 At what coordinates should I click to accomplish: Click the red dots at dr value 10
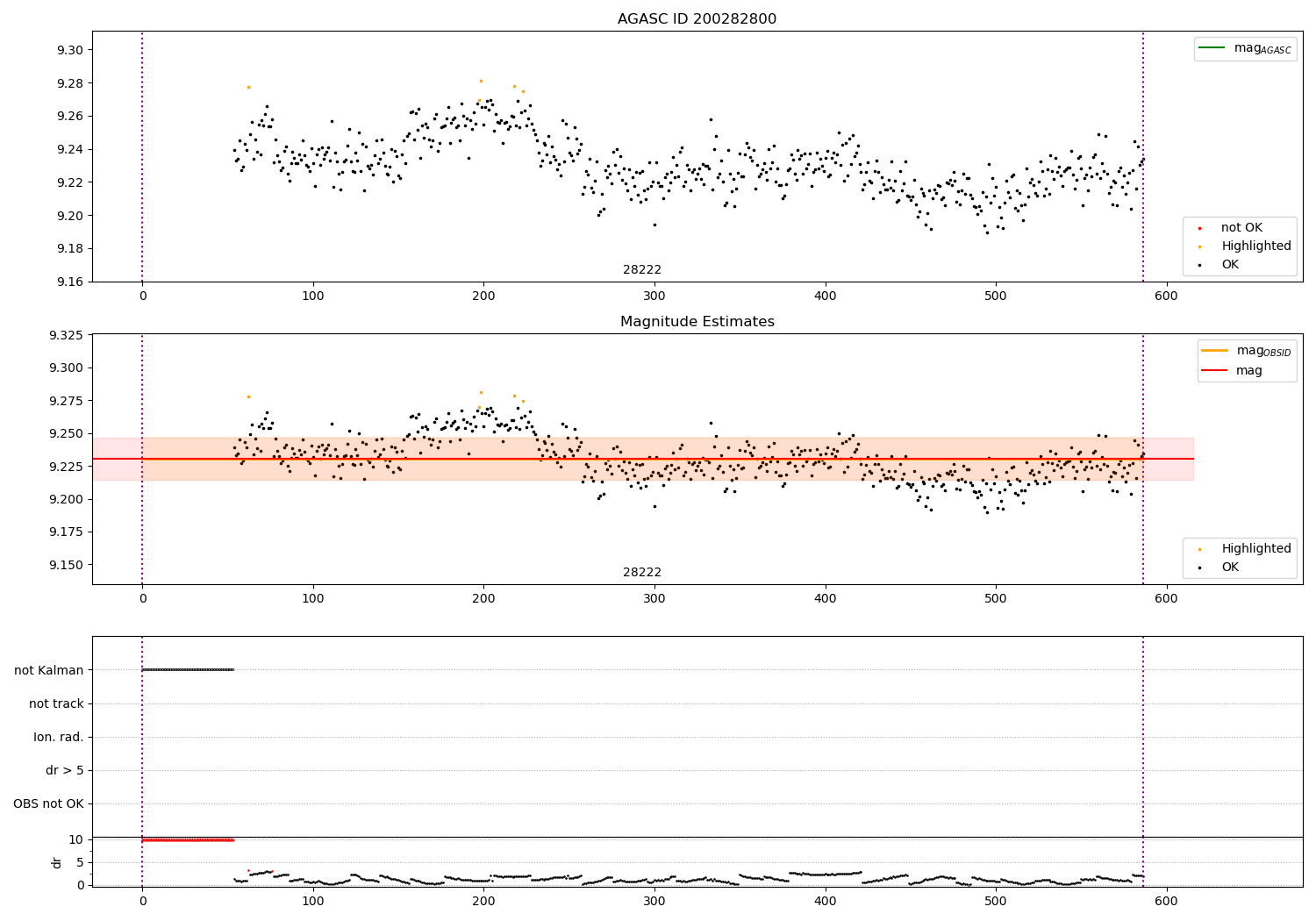[x=188, y=840]
